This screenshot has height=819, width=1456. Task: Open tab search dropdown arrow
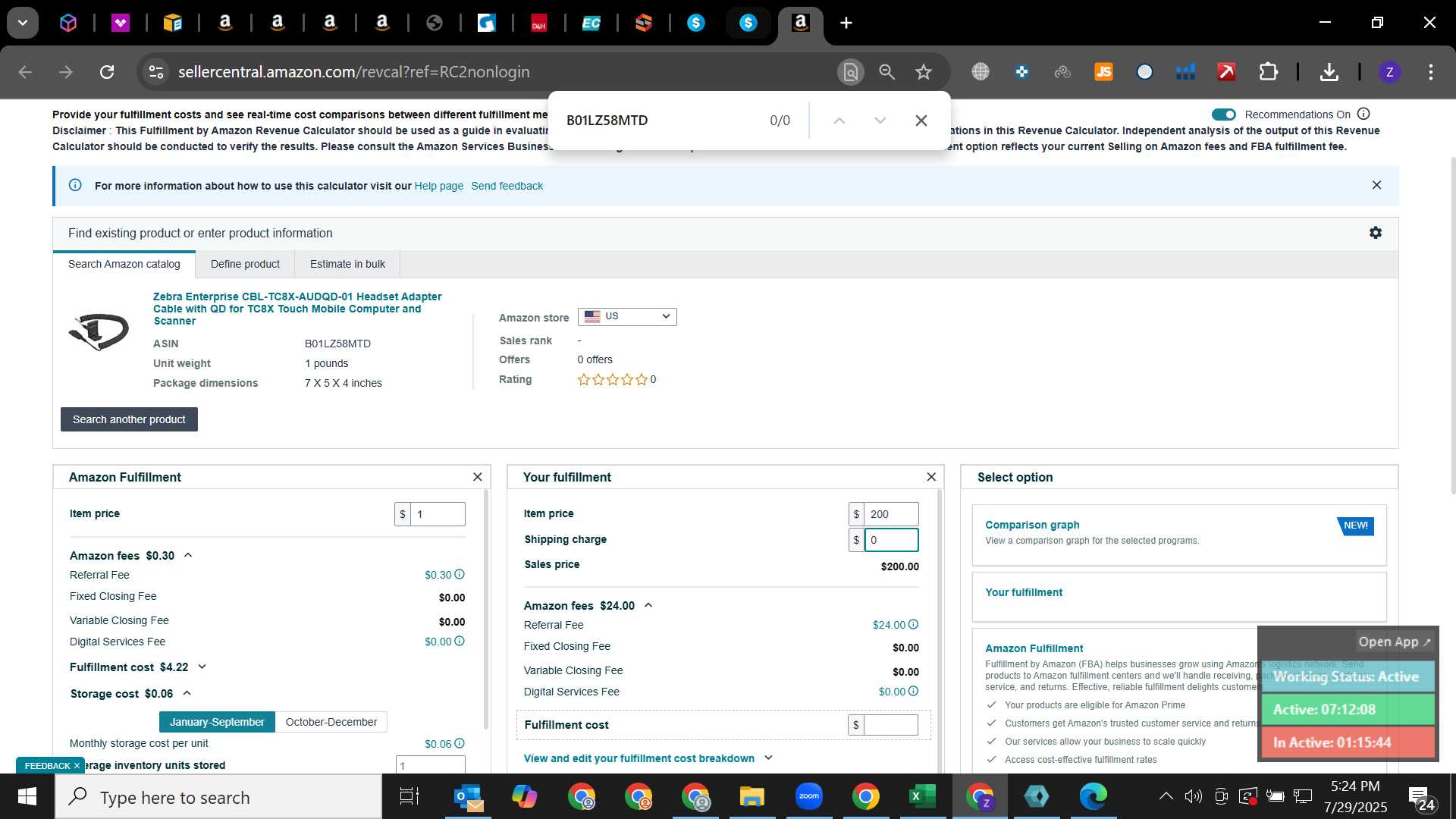click(23, 23)
